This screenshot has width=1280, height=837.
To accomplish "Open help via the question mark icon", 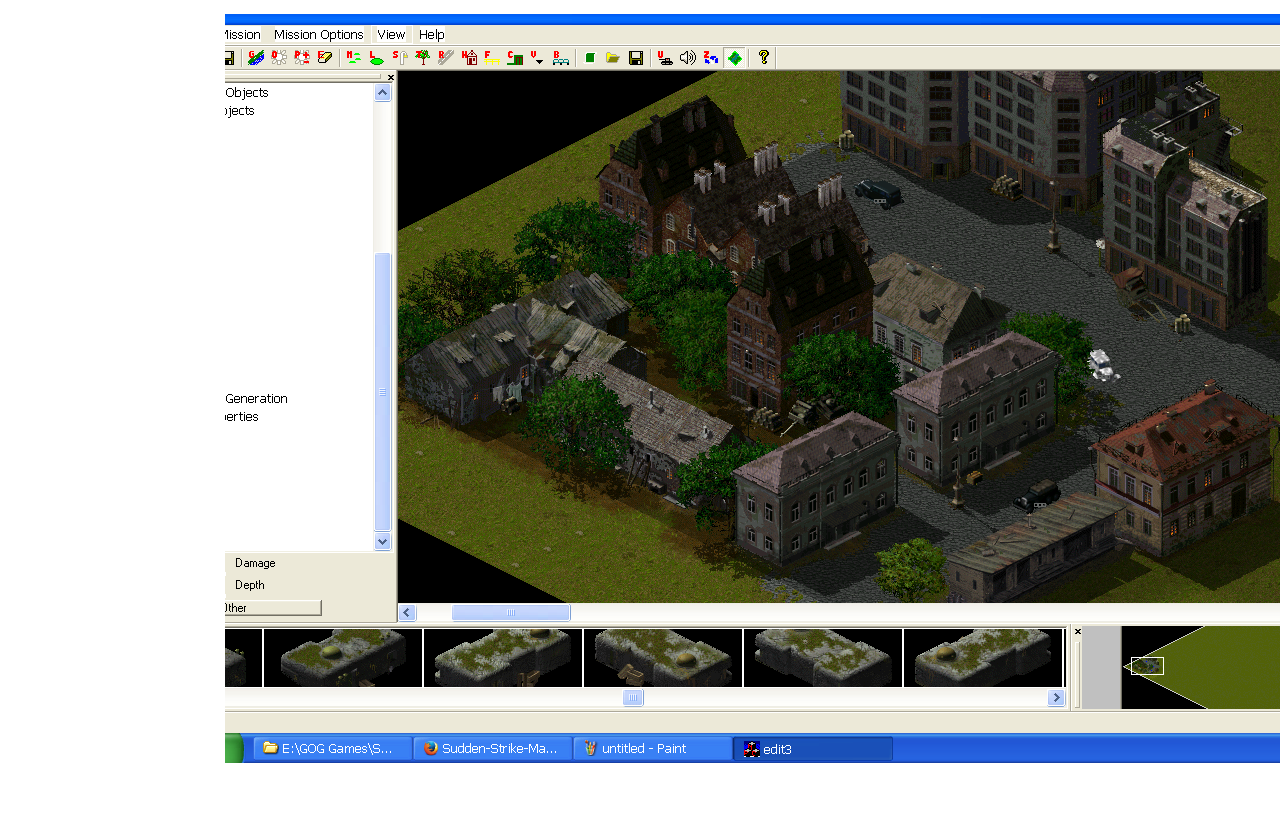I will [764, 58].
